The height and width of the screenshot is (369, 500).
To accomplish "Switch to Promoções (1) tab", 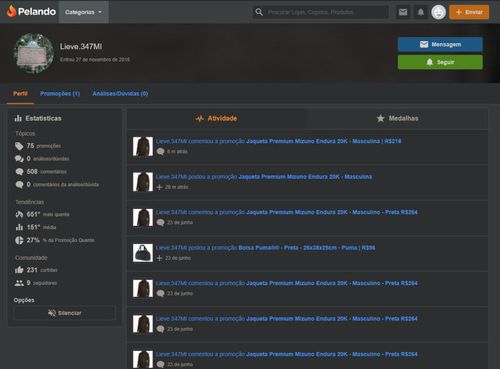I will 60,94.
